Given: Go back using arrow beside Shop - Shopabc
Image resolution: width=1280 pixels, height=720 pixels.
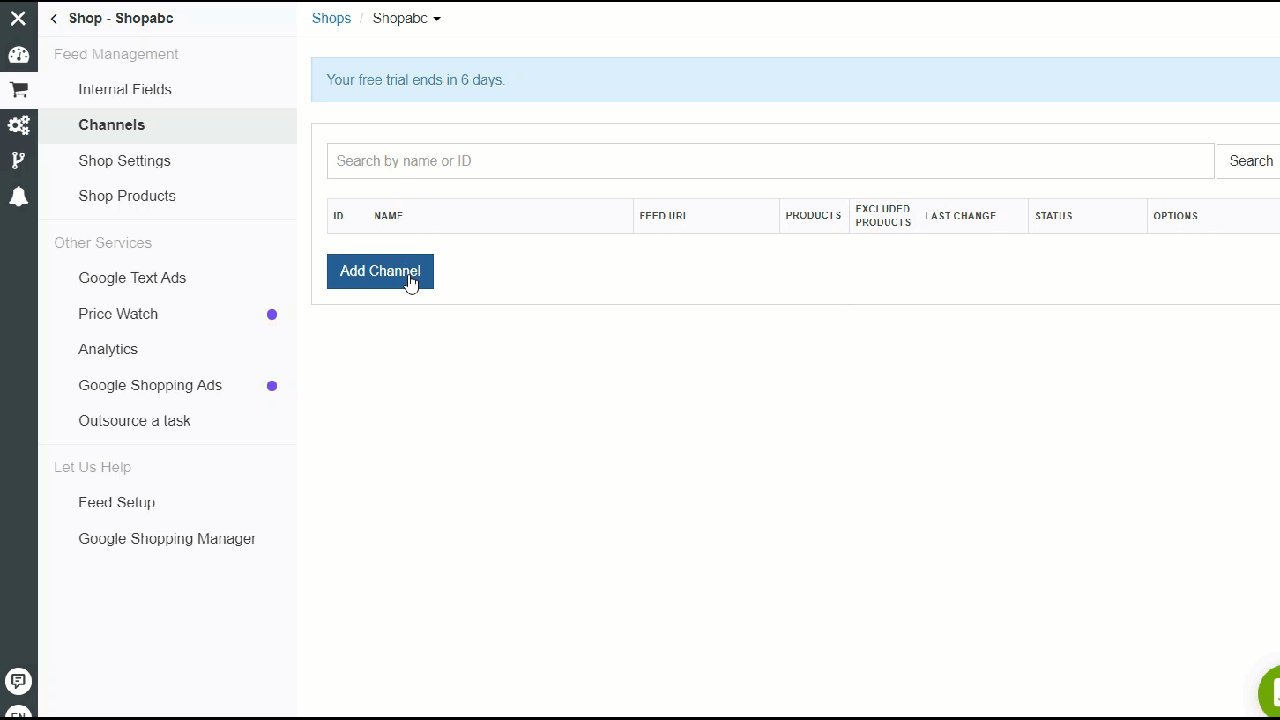Looking at the screenshot, I should click(x=54, y=18).
